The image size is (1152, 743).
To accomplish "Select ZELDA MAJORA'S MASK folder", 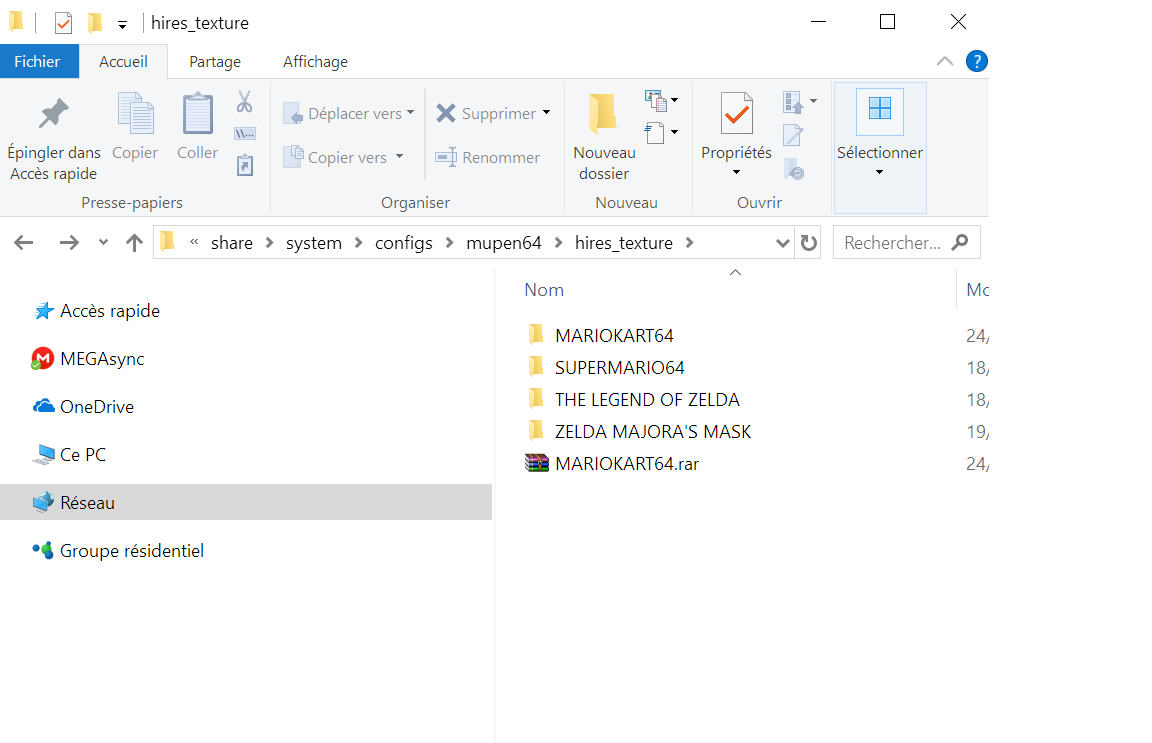I will pyautogui.click(x=652, y=431).
